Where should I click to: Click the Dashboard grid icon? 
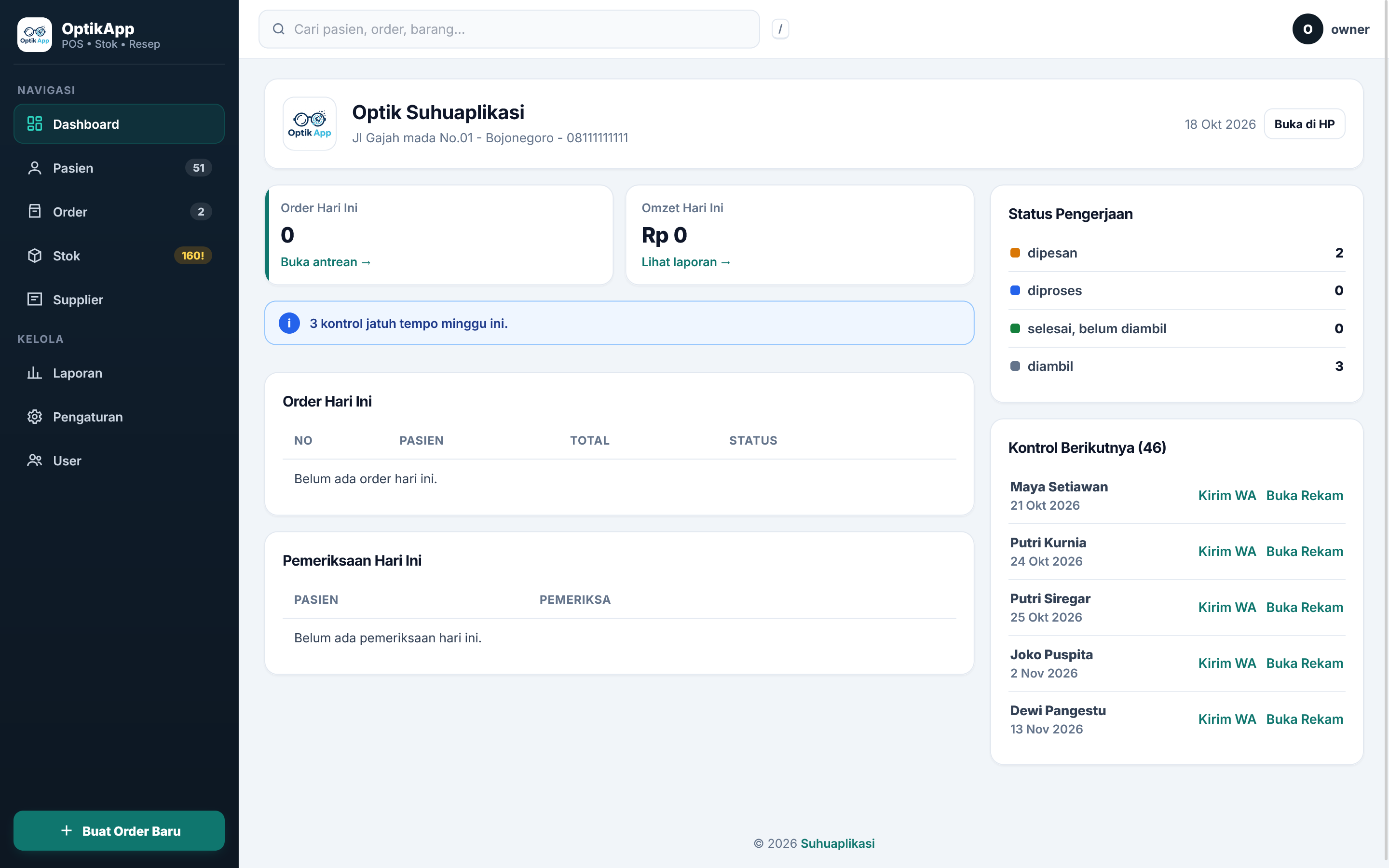tap(34, 123)
